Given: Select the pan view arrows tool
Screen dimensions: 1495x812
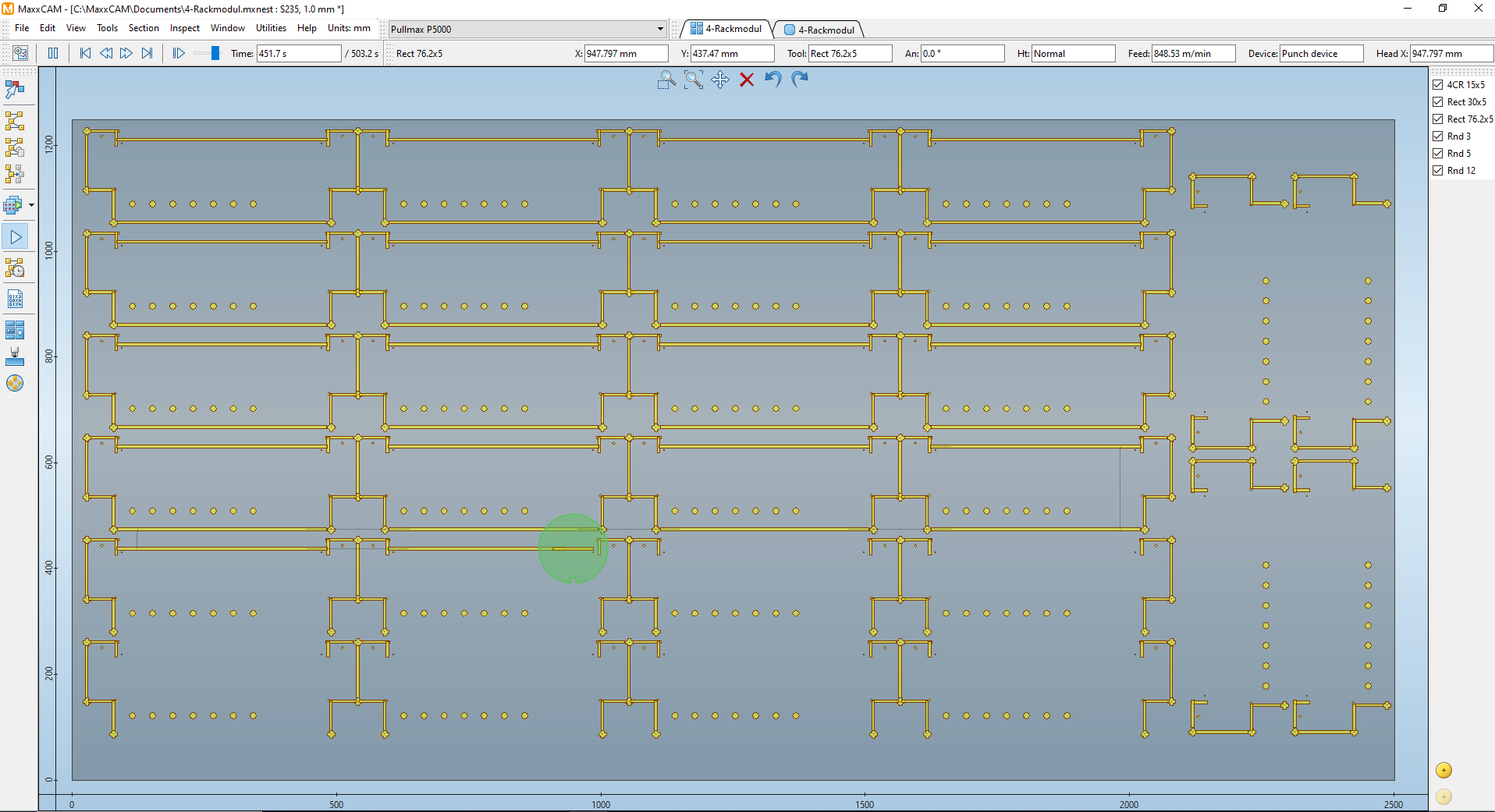Looking at the screenshot, I should click(719, 80).
